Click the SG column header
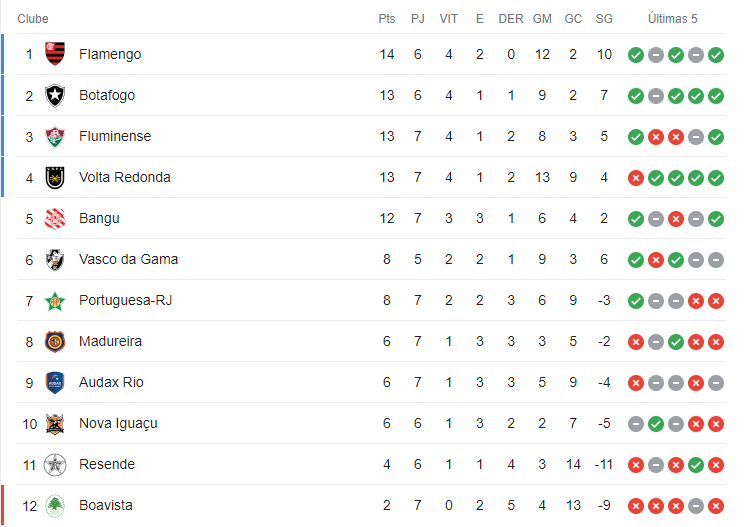 tap(604, 19)
